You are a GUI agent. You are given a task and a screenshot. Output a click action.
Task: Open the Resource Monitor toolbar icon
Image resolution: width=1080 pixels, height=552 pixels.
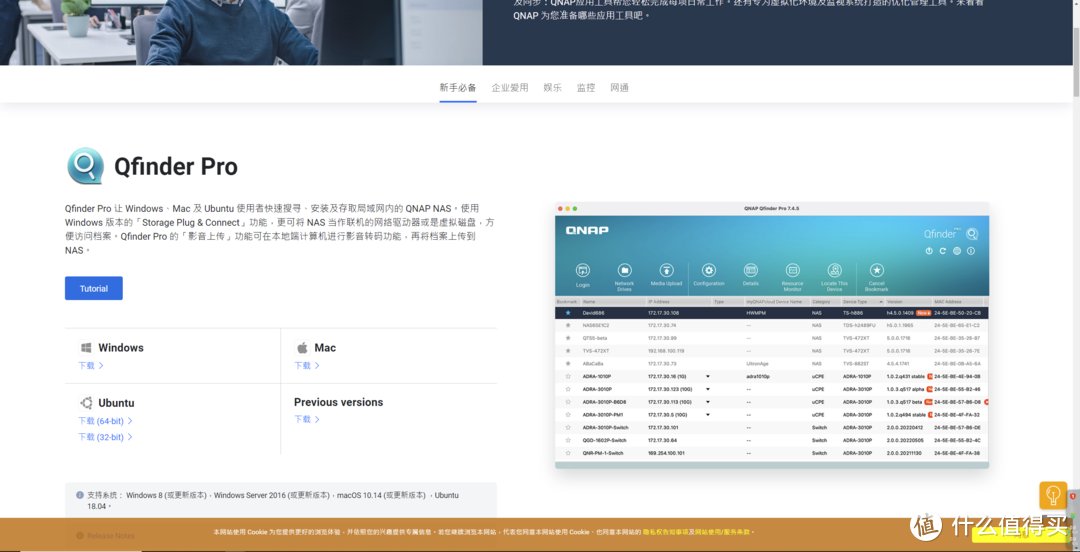click(793, 270)
